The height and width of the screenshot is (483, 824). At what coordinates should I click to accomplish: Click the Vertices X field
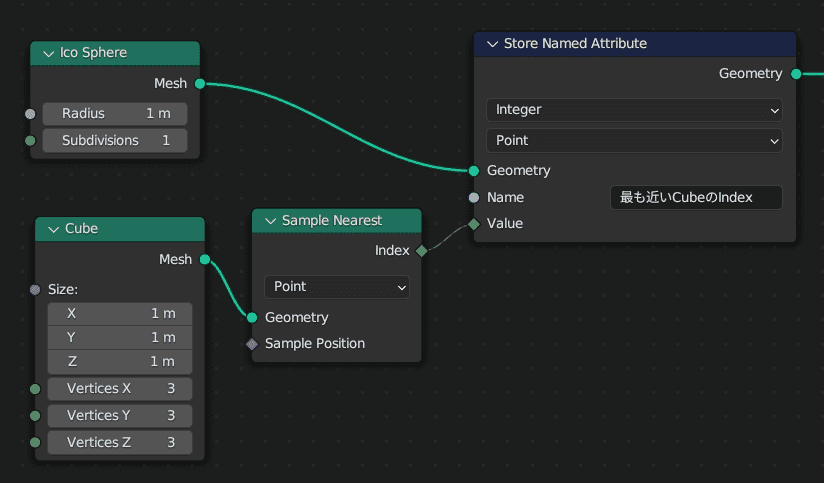(x=120, y=388)
